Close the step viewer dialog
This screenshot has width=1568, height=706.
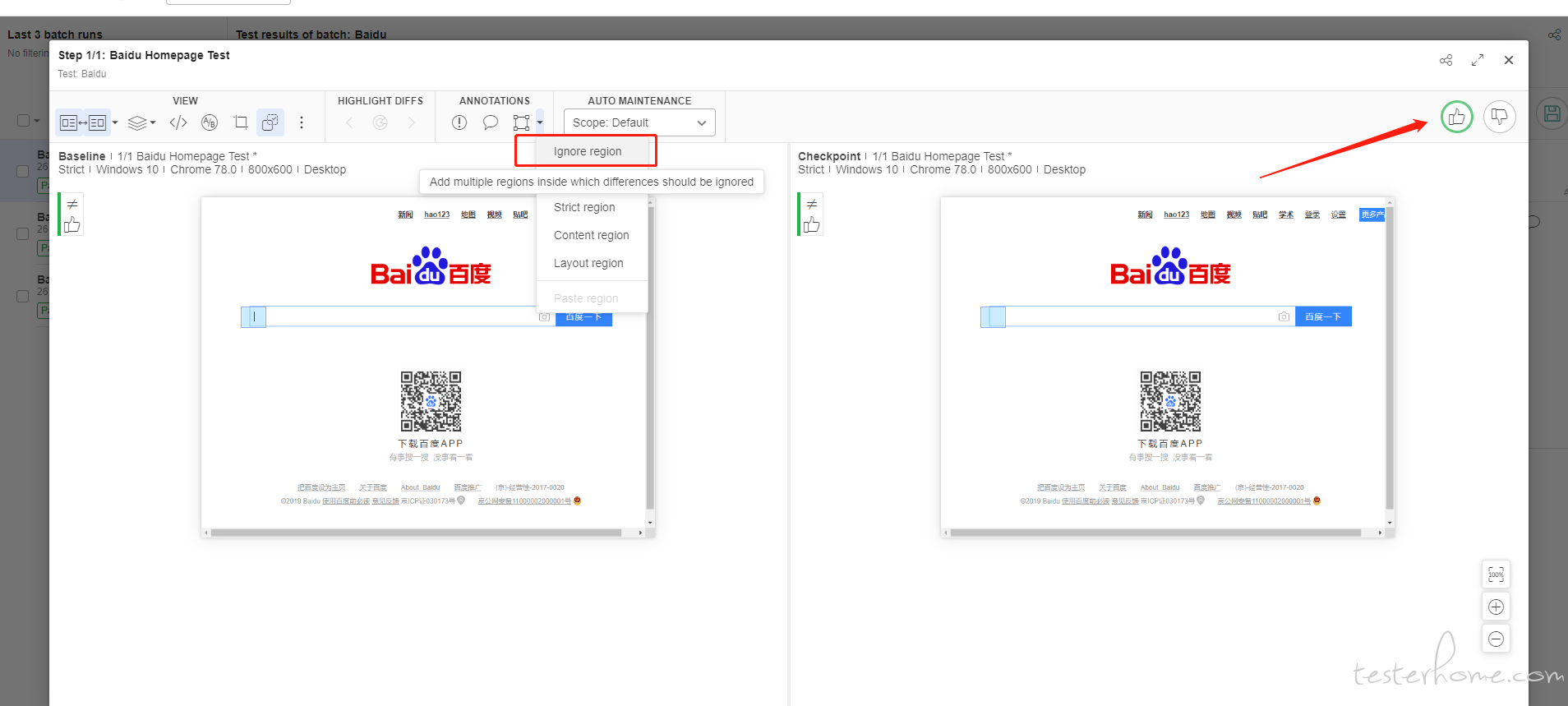(1509, 60)
